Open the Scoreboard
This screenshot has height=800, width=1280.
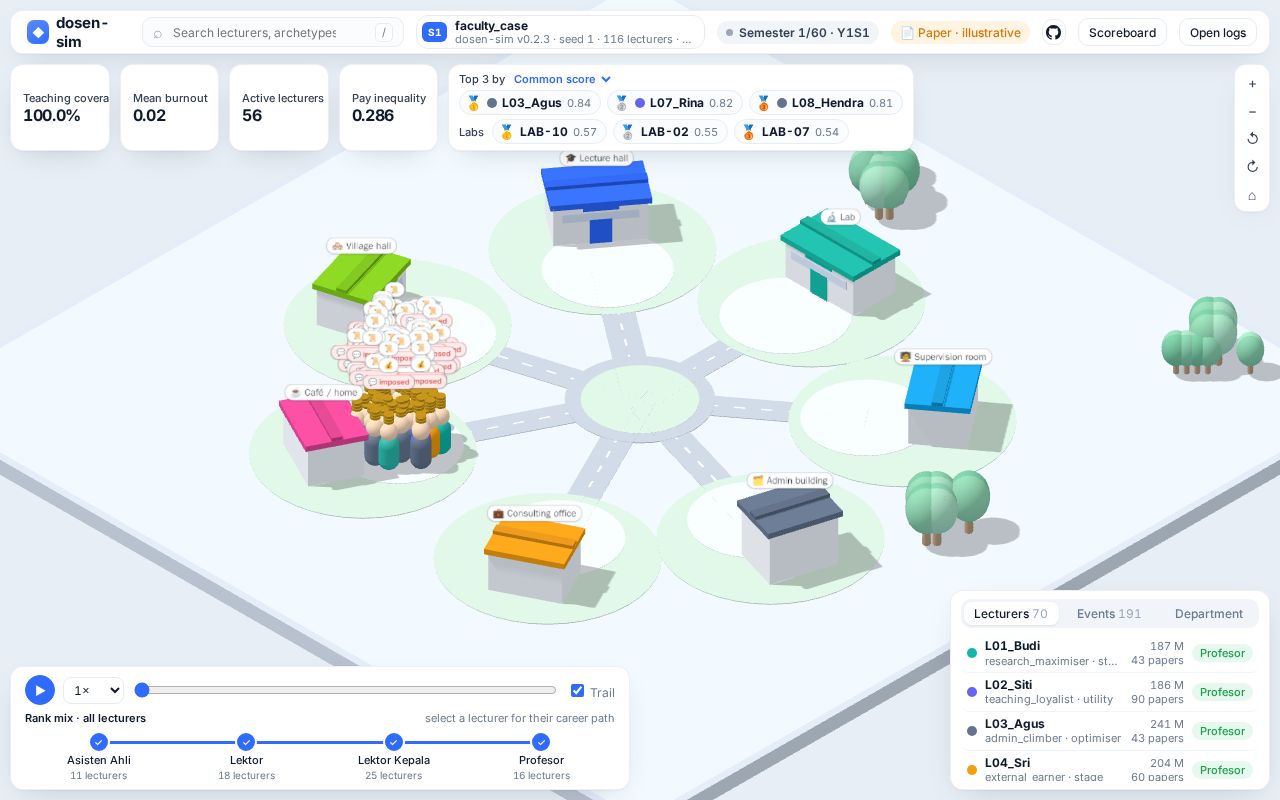[1122, 32]
